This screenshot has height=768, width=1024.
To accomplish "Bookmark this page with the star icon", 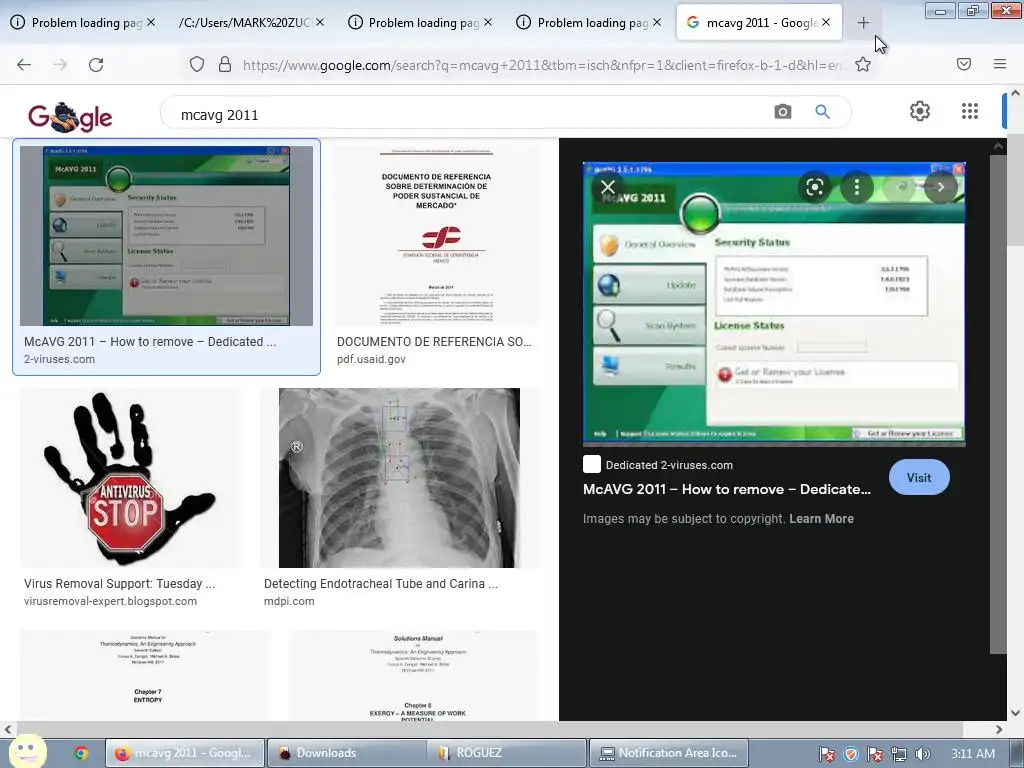I will tap(863, 64).
